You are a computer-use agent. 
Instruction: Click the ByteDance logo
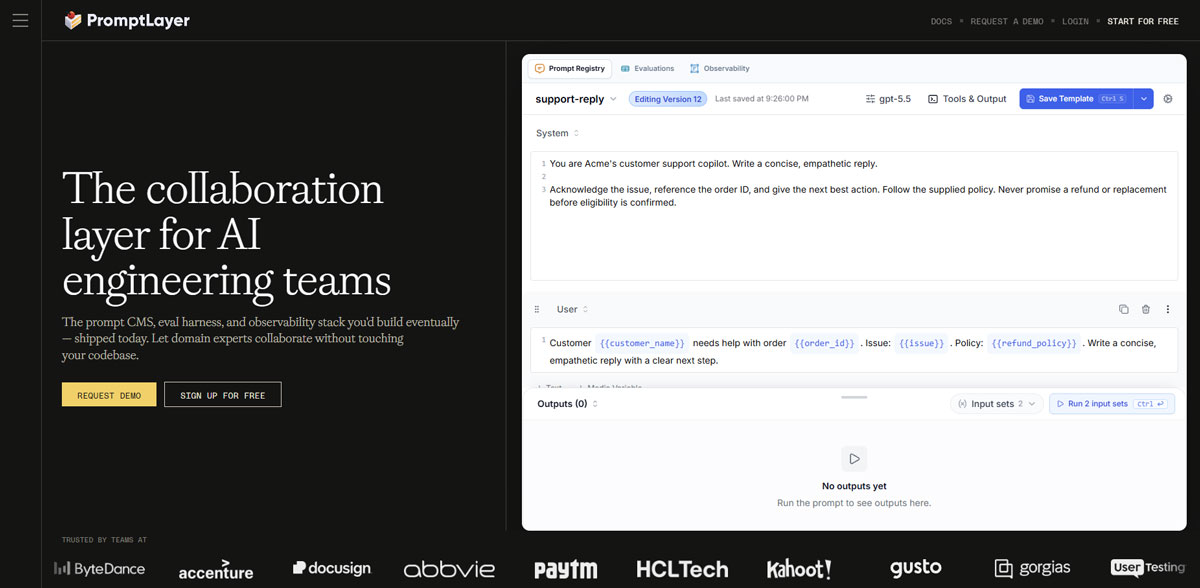99,569
